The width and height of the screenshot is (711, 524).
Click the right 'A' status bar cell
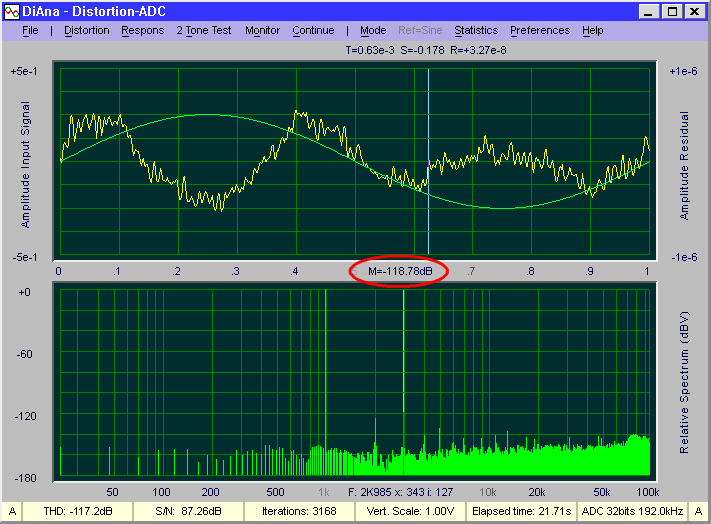(x=698, y=511)
